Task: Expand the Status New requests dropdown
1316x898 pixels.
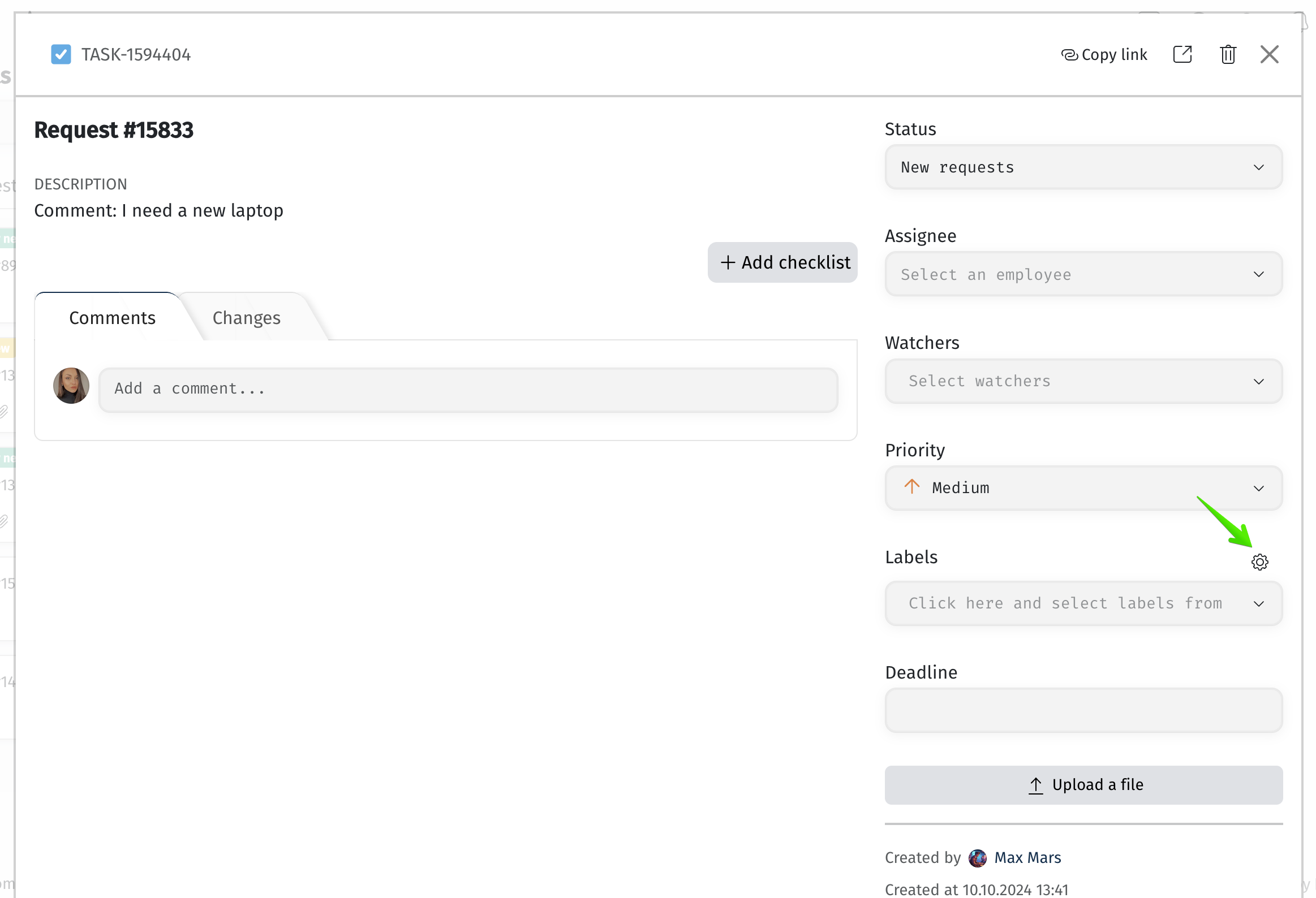Action: [1083, 167]
